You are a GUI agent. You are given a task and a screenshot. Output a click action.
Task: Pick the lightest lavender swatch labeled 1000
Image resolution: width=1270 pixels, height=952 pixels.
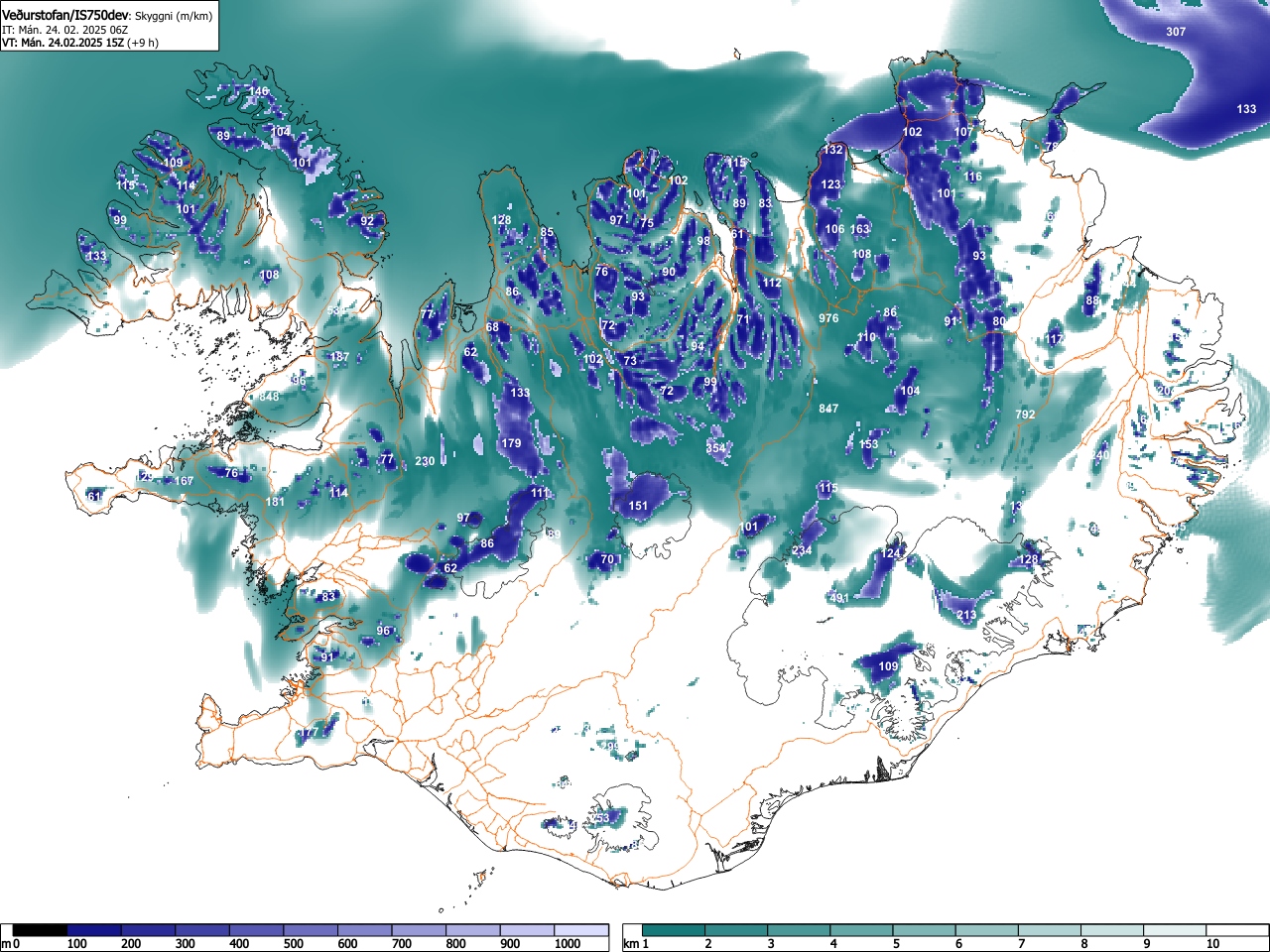coord(581,930)
